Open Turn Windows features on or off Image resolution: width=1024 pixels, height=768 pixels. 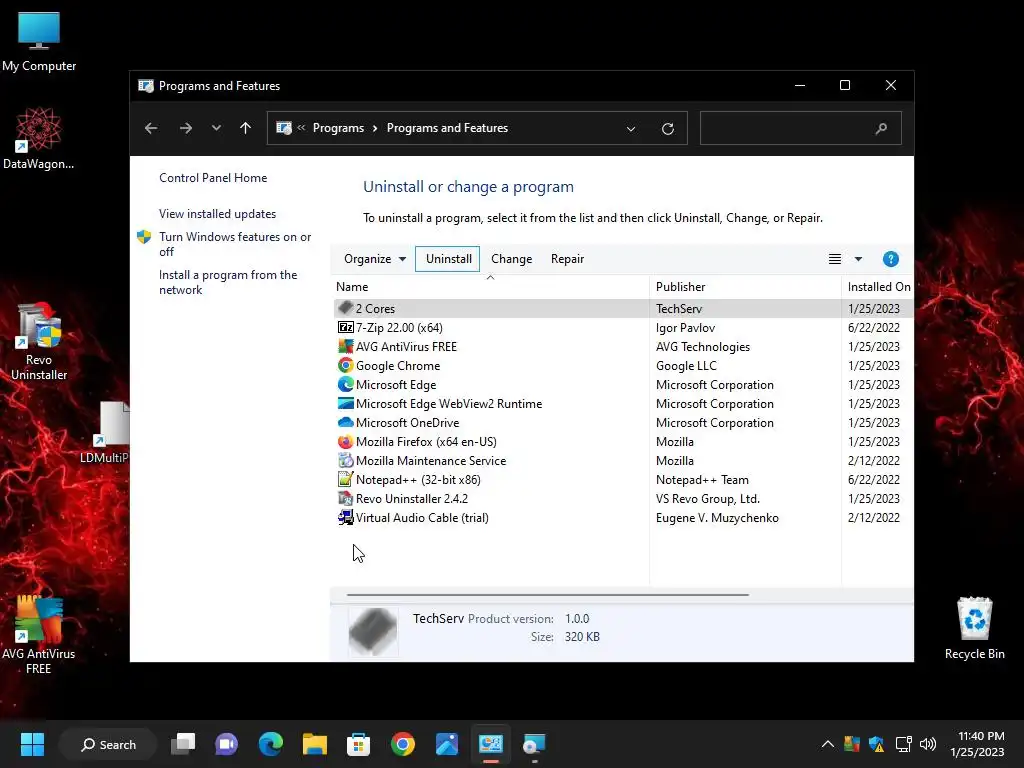(235, 244)
